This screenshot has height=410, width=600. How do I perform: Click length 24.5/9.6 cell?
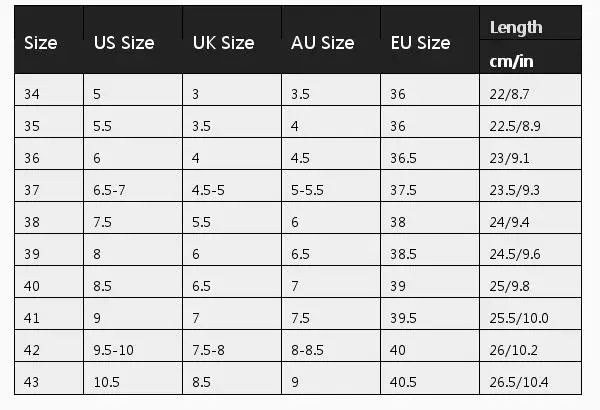click(530, 250)
